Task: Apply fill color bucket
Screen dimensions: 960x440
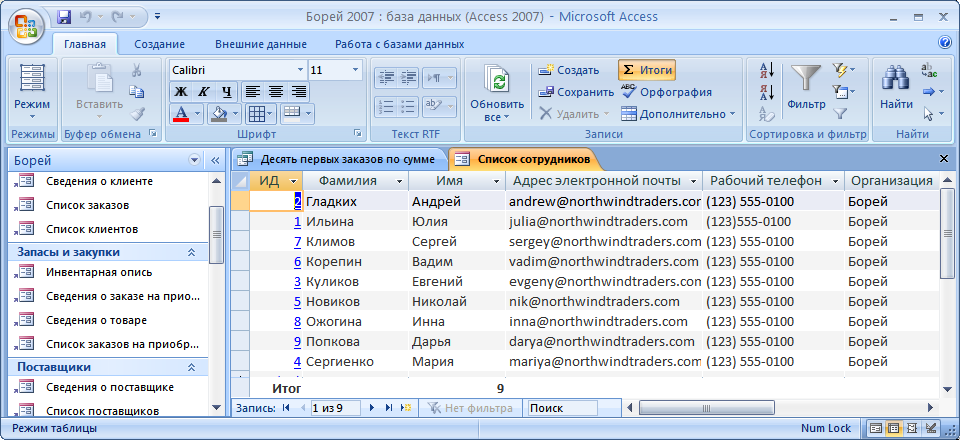Action: coord(219,113)
